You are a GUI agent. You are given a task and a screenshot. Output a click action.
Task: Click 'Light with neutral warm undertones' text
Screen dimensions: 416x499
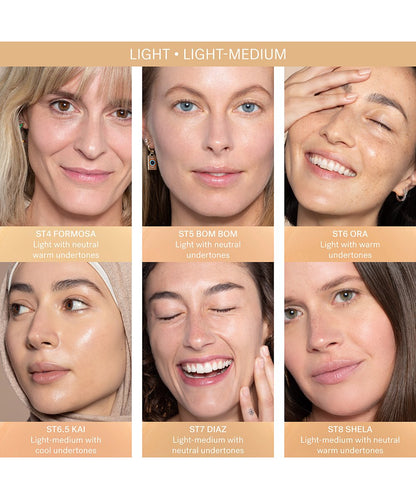pyautogui.click(x=66, y=250)
